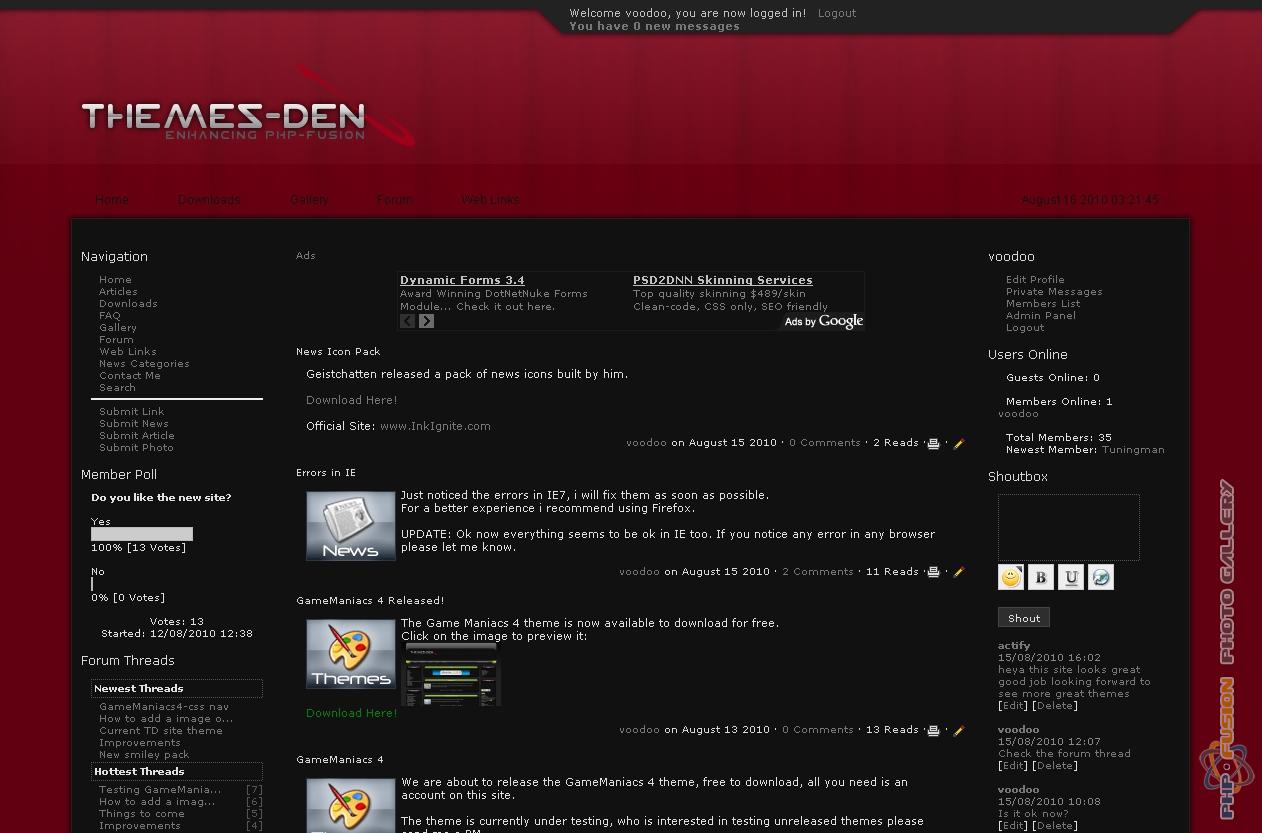Screen dimensions: 1262x833
Task: Open Edit Profile in voodoo panel
Action: click(1035, 280)
